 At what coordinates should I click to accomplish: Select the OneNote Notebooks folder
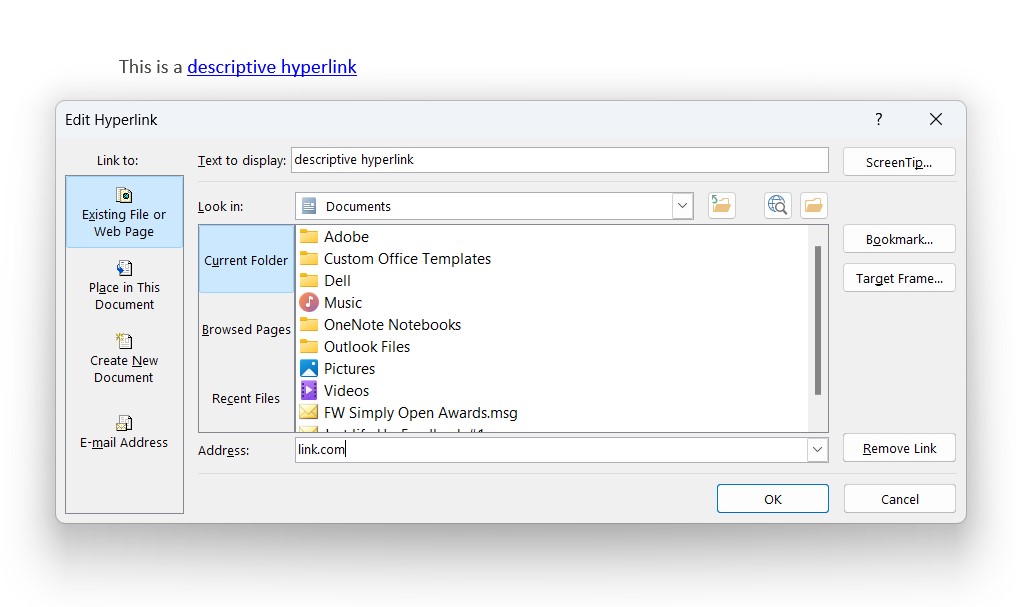pyautogui.click(x=380, y=325)
